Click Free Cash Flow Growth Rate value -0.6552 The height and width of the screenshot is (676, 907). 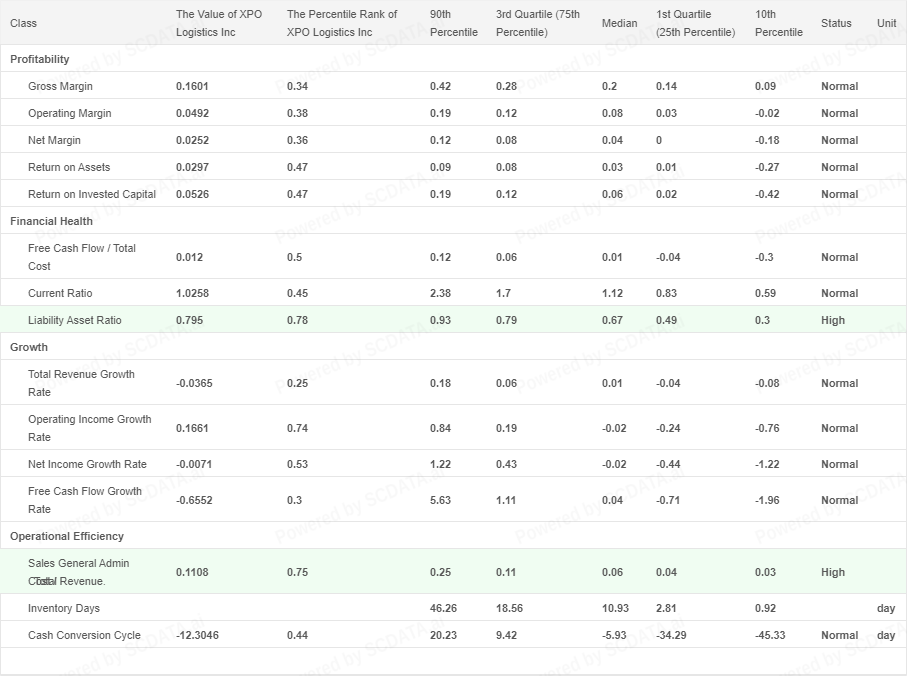[x=194, y=500]
